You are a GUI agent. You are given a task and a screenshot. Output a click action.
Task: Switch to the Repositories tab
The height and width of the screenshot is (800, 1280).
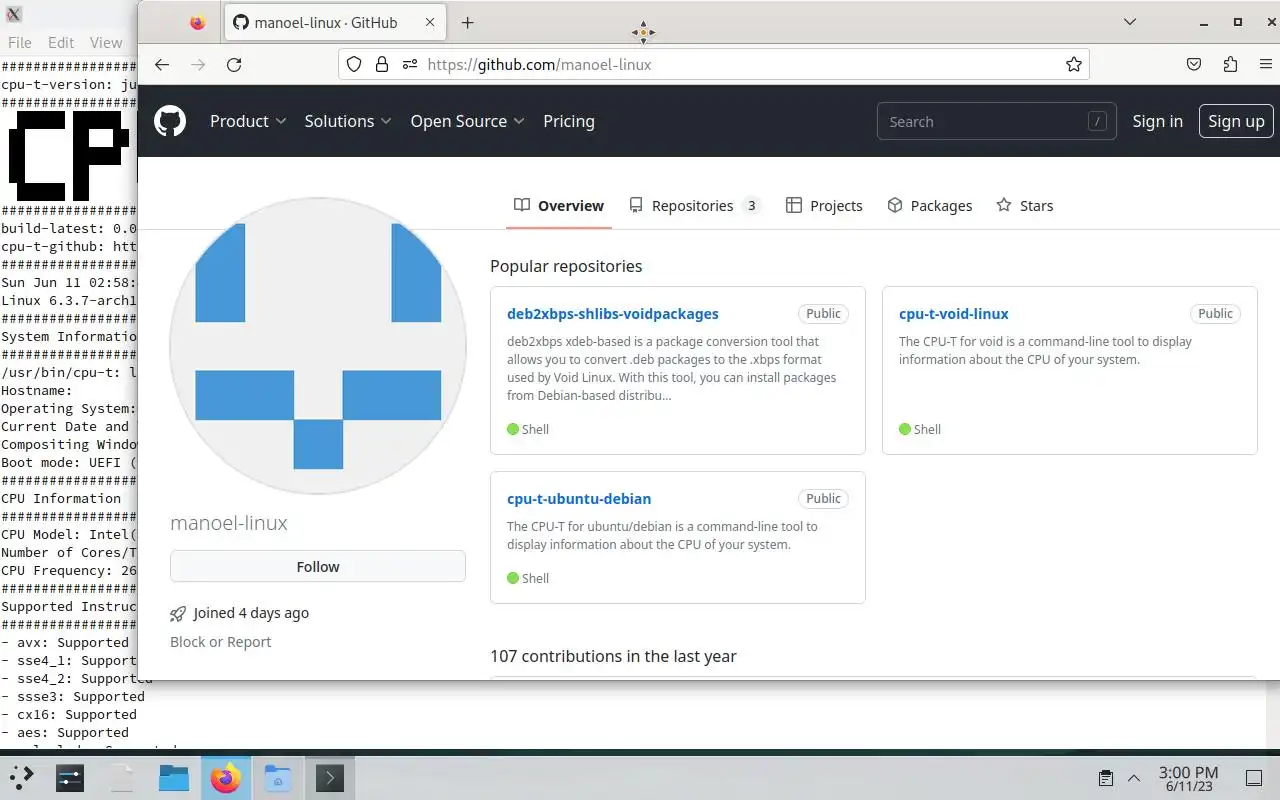click(695, 205)
